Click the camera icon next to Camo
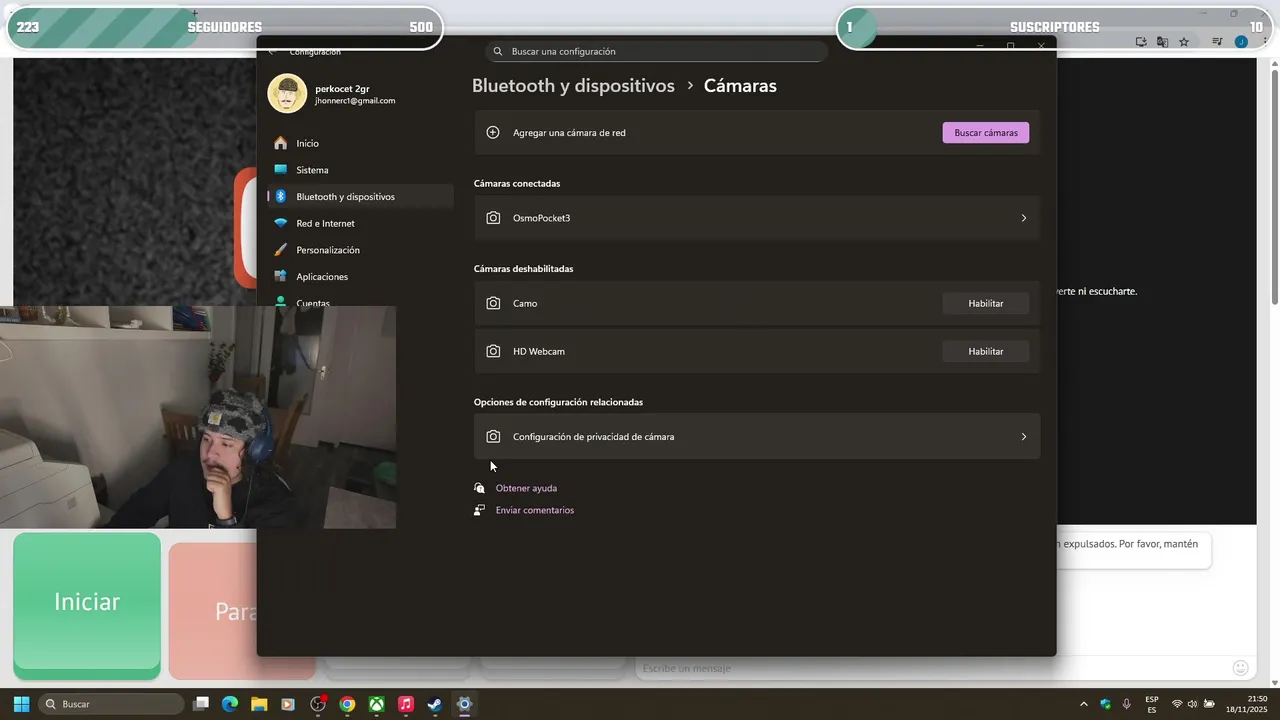This screenshot has height=720, width=1280. pyautogui.click(x=493, y=303)
